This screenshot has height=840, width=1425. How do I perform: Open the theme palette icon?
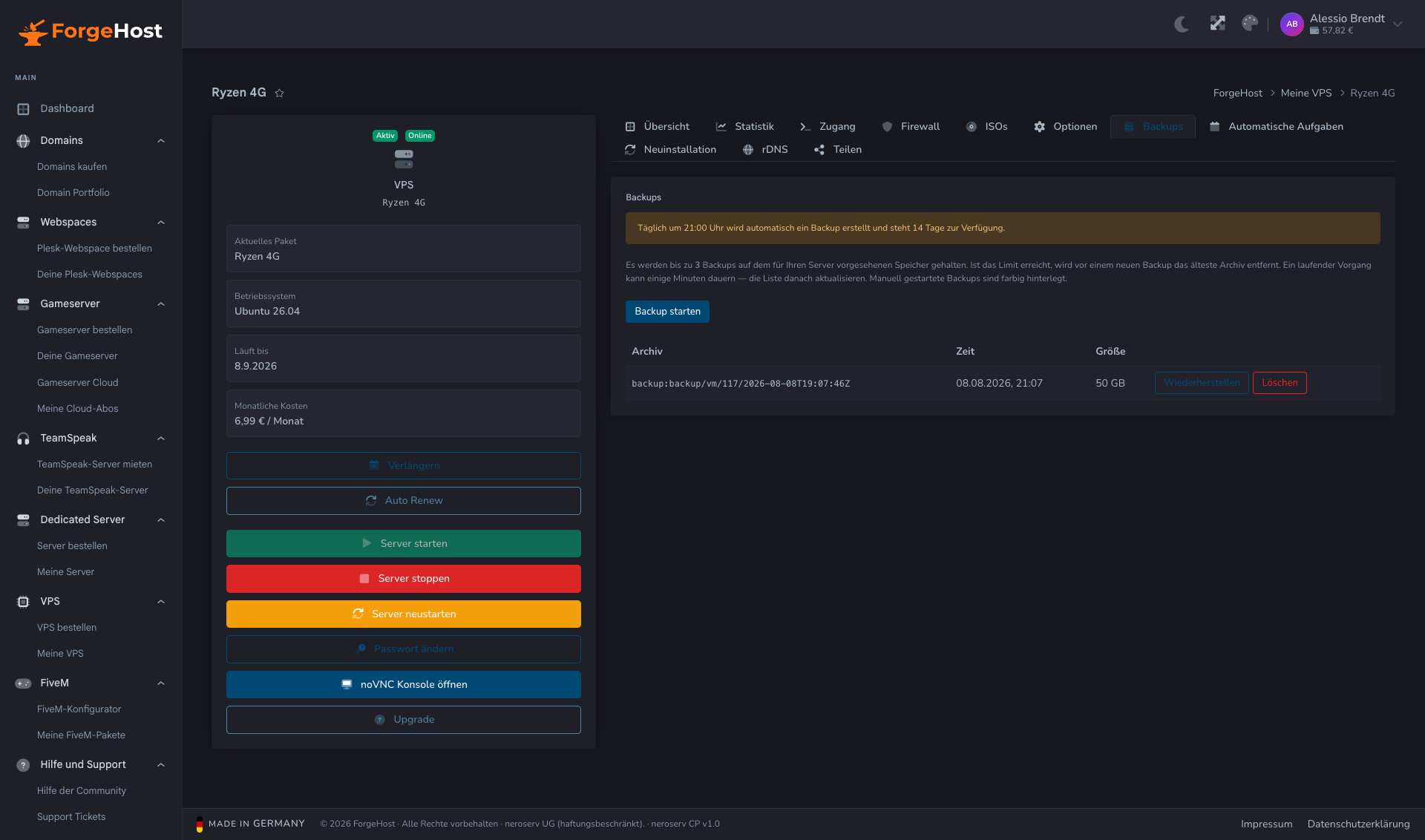pos(1250,24)
